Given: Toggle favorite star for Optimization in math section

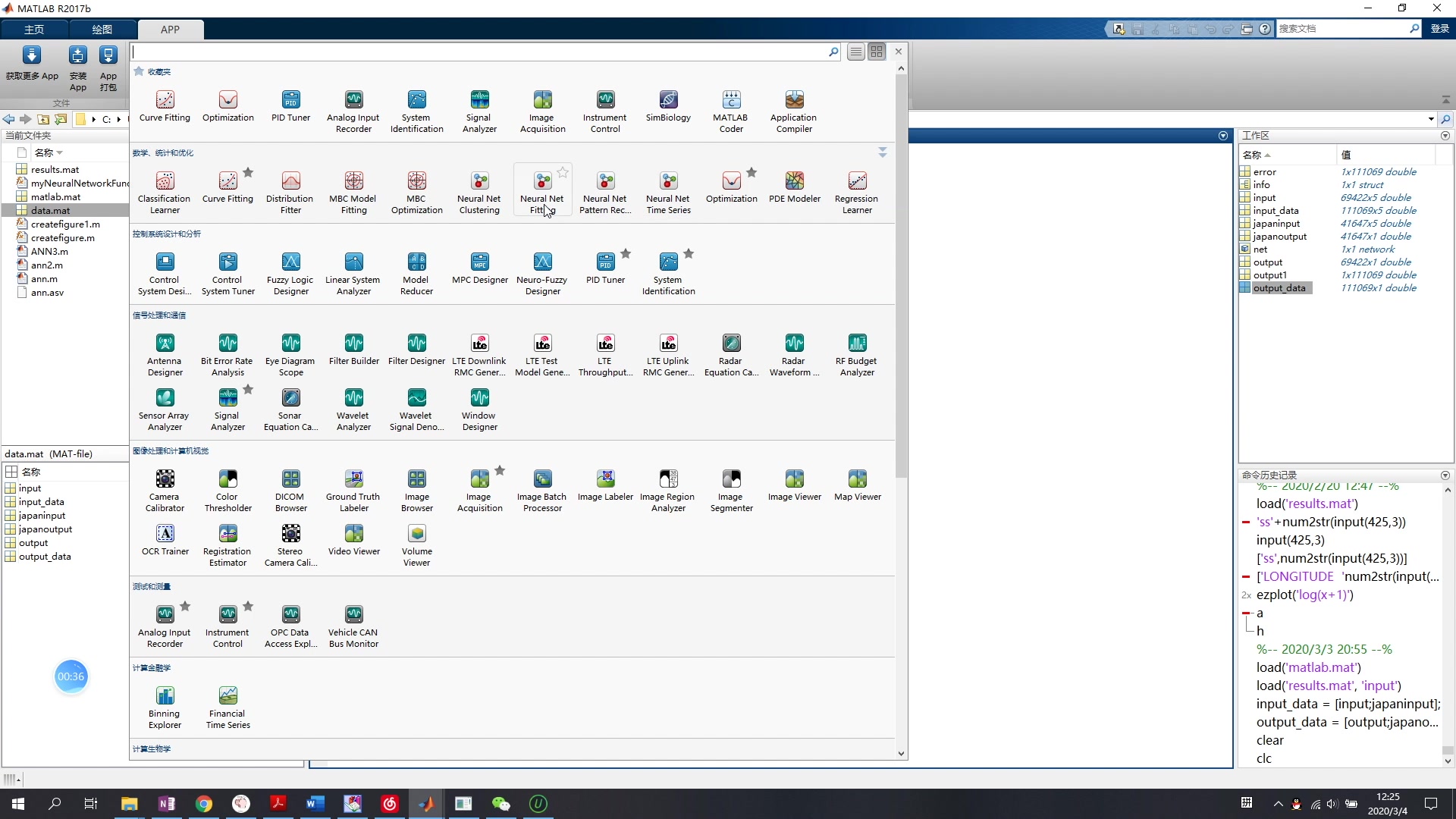Looking at the screenshot, I should 752,172.
